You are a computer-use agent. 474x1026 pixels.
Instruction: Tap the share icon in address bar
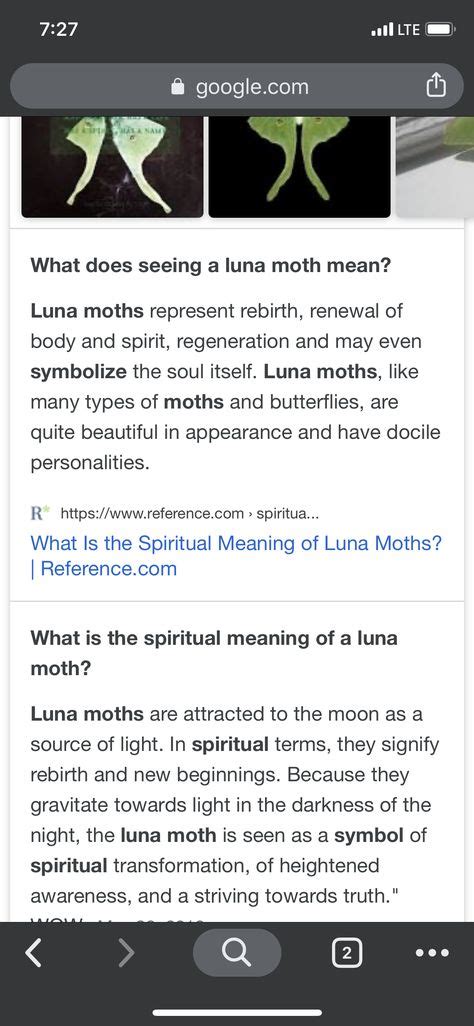pyautogui.click(x=436, y=86)
